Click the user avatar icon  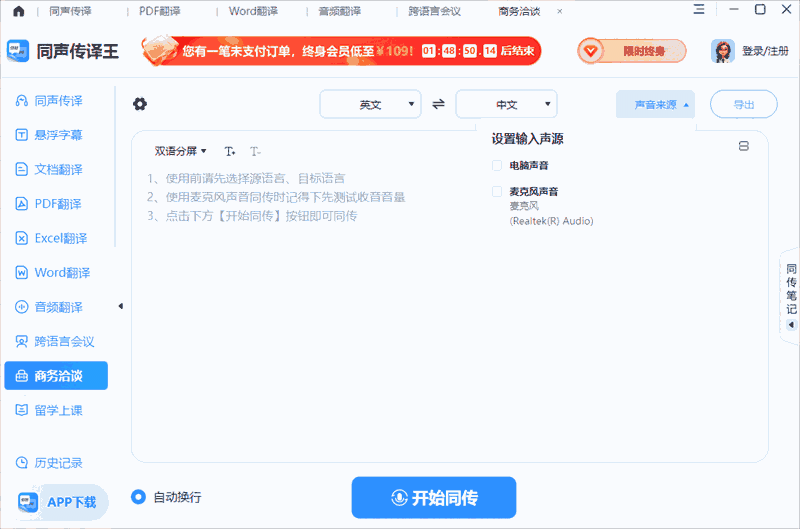pyautogui.click(x=722, y=51)
